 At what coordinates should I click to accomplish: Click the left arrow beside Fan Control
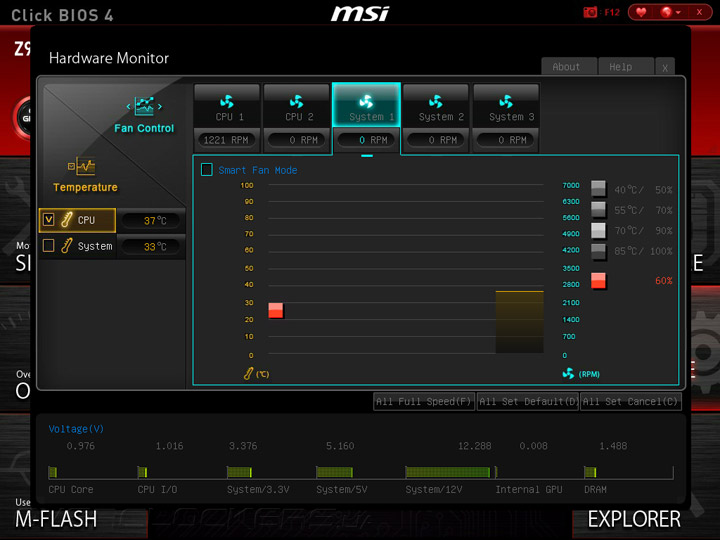129,107
